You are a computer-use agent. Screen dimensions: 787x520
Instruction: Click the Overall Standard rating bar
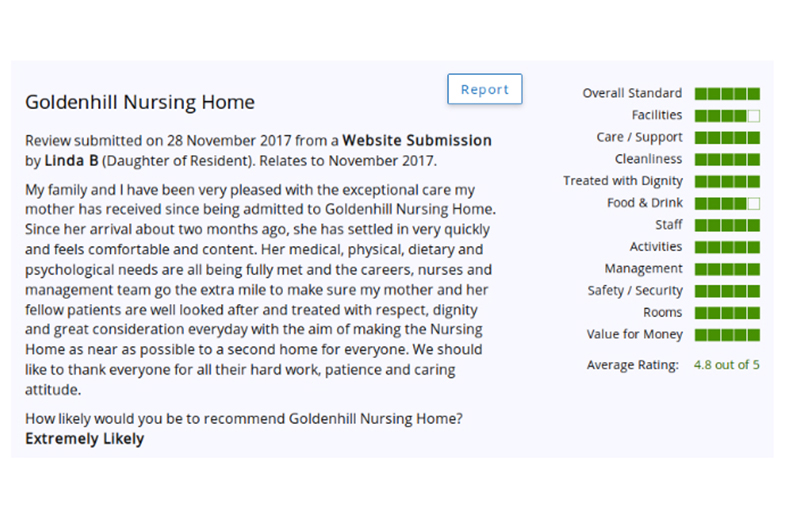pyautogui.click(x=727, y=93)
